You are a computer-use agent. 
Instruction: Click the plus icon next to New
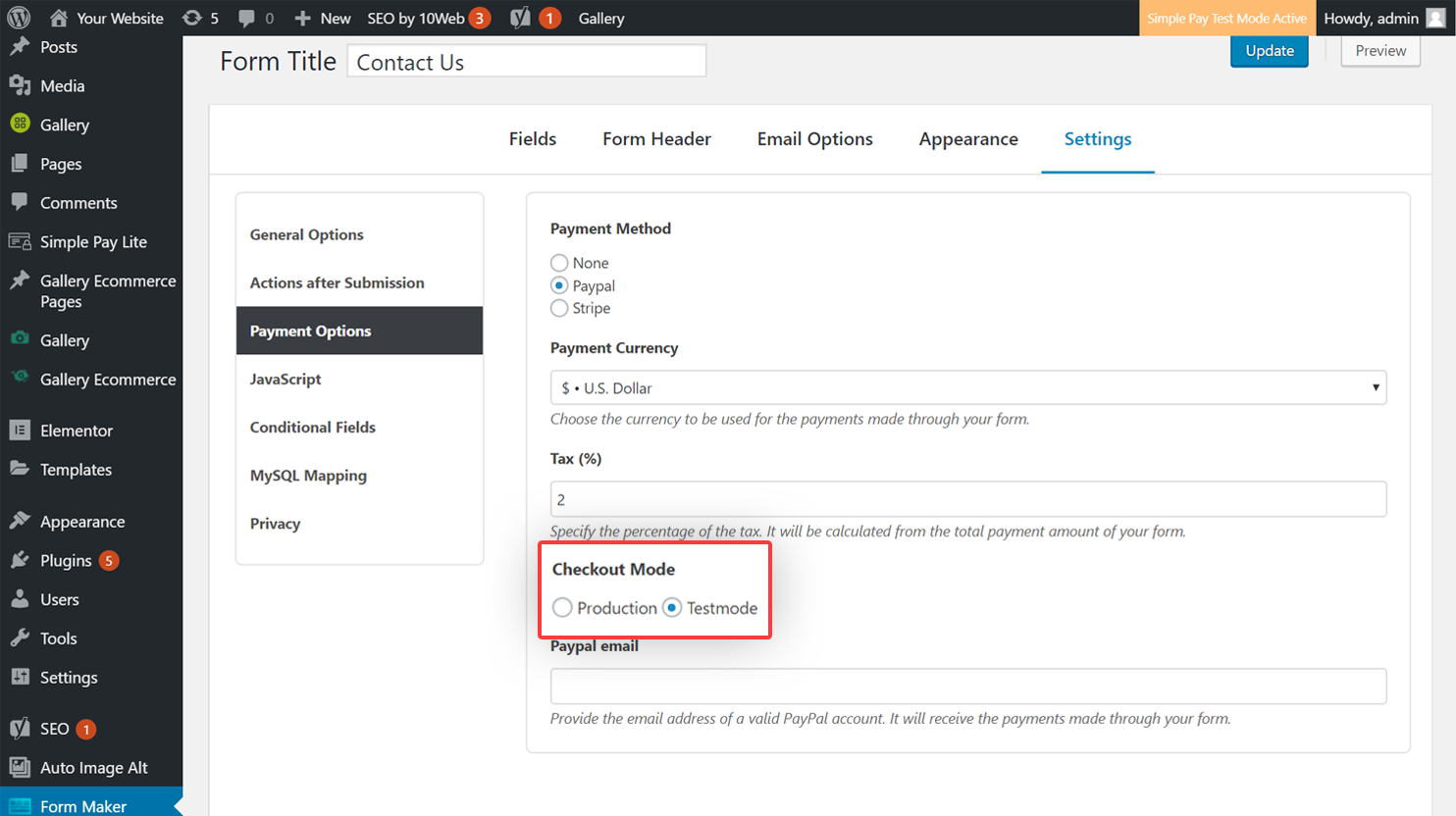click(302, 18)
